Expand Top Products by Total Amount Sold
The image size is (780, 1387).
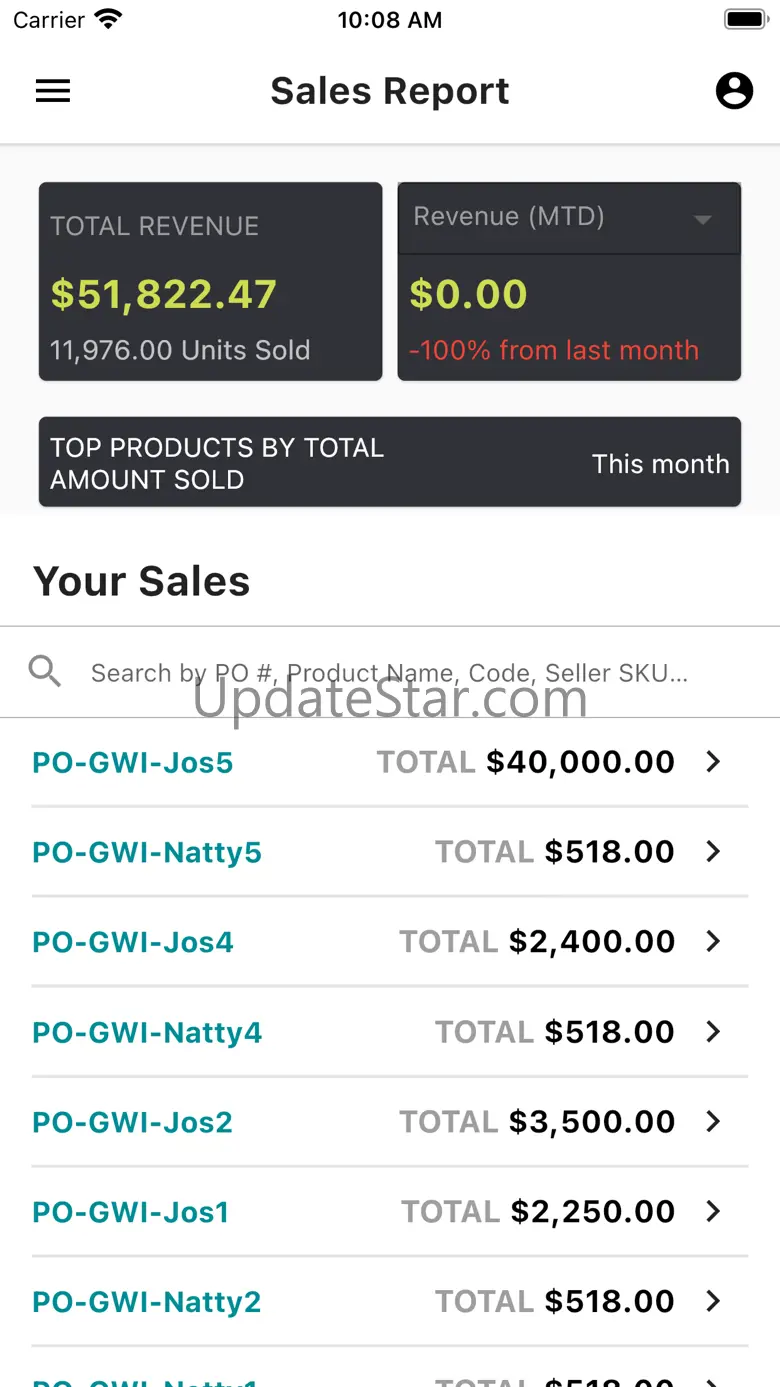pos(217,463)
